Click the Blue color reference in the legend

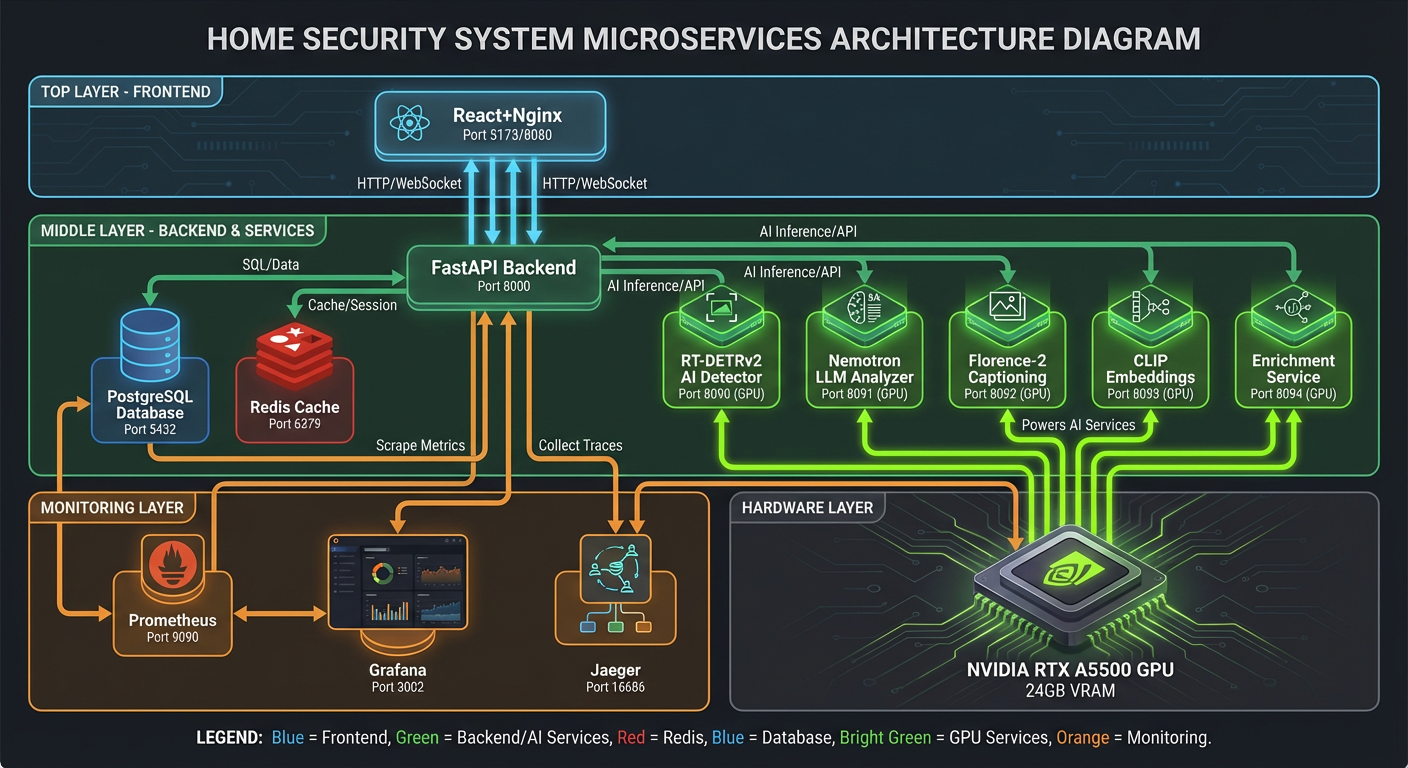pyautogui.click(x=287, y=737)
